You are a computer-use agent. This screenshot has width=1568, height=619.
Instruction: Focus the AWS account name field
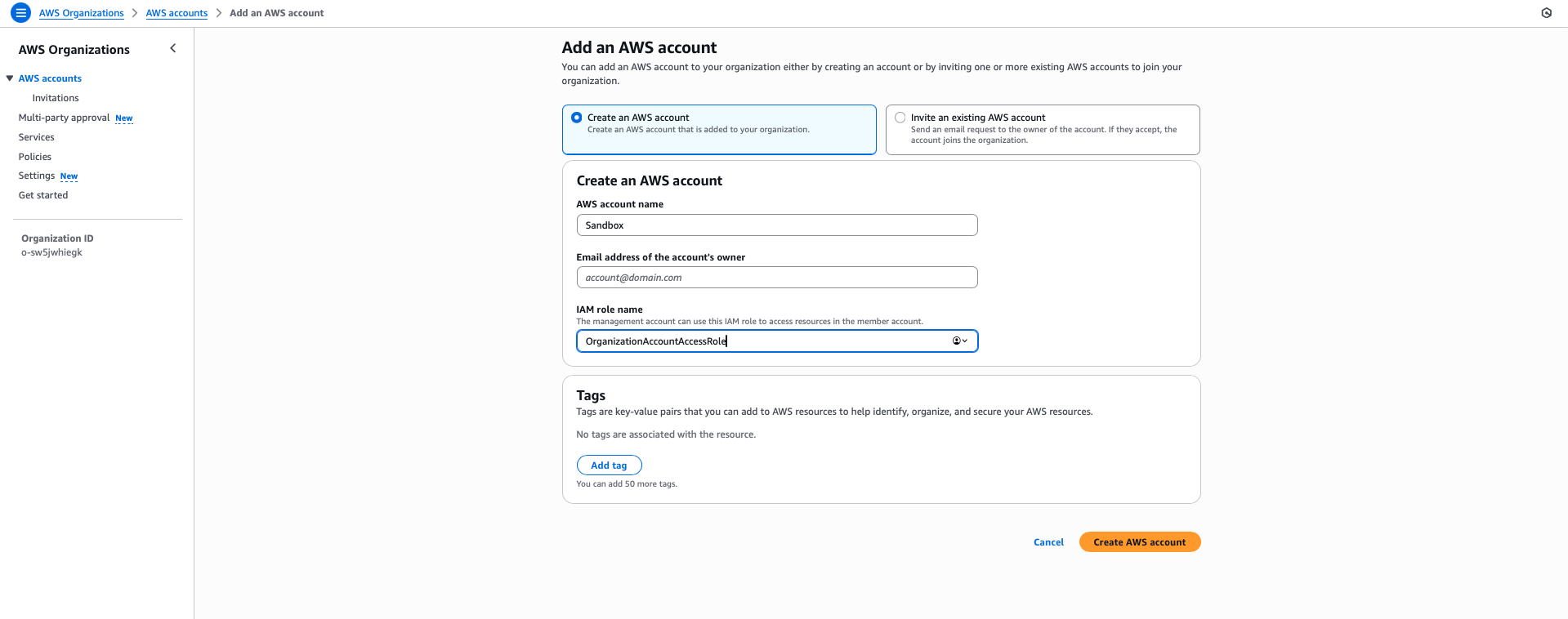(x=777, y=225)
